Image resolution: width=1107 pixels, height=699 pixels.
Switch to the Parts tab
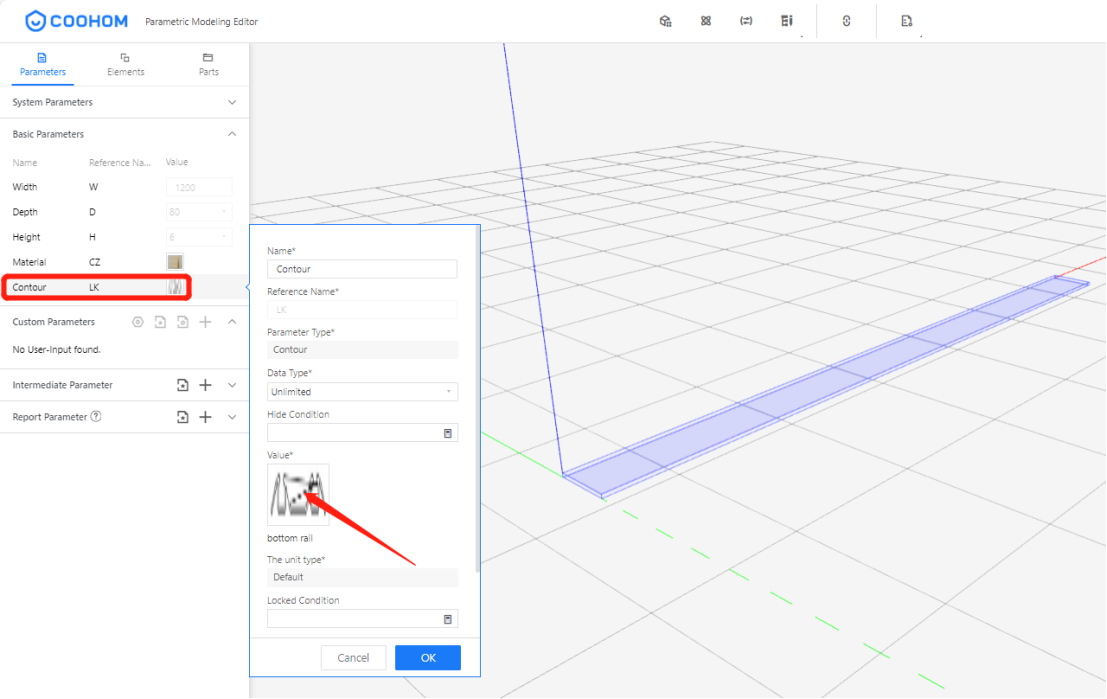[x=208, y=64]
